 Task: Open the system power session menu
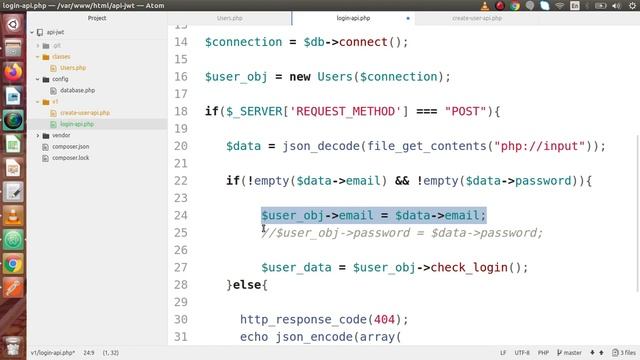click(x=632, y=5)
